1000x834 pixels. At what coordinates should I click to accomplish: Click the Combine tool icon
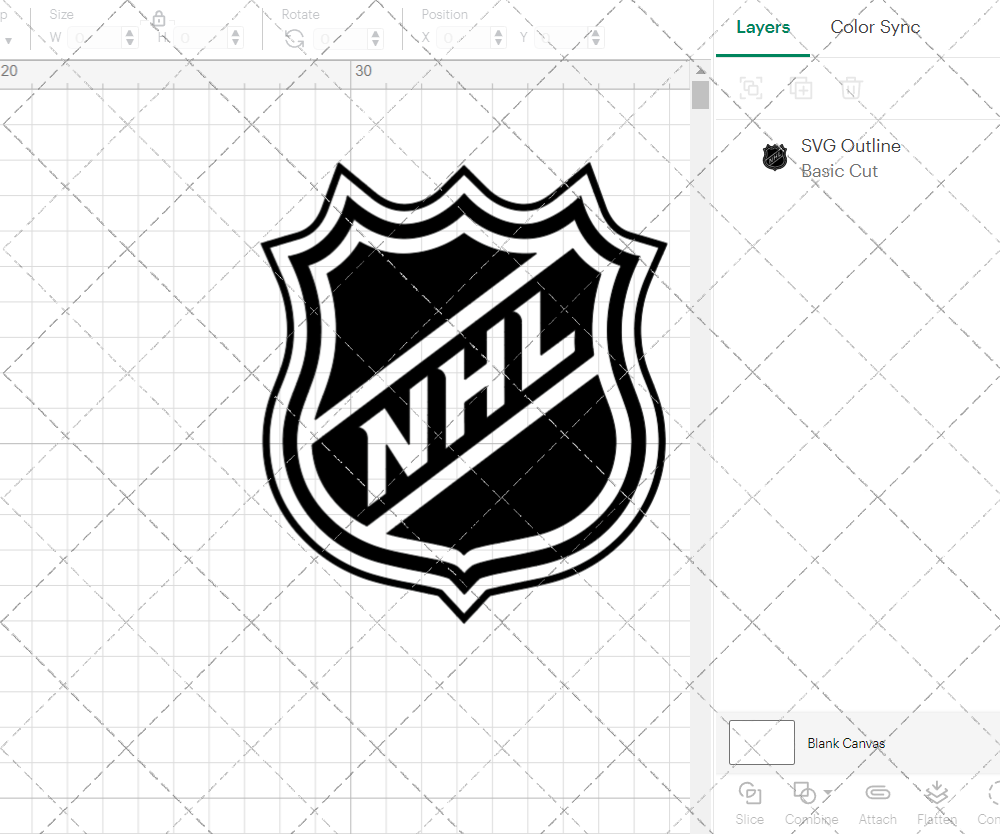806,793
